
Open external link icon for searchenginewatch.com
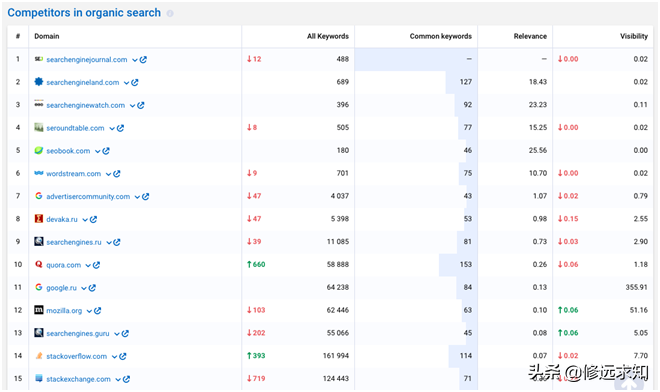(x=141, y=105)
